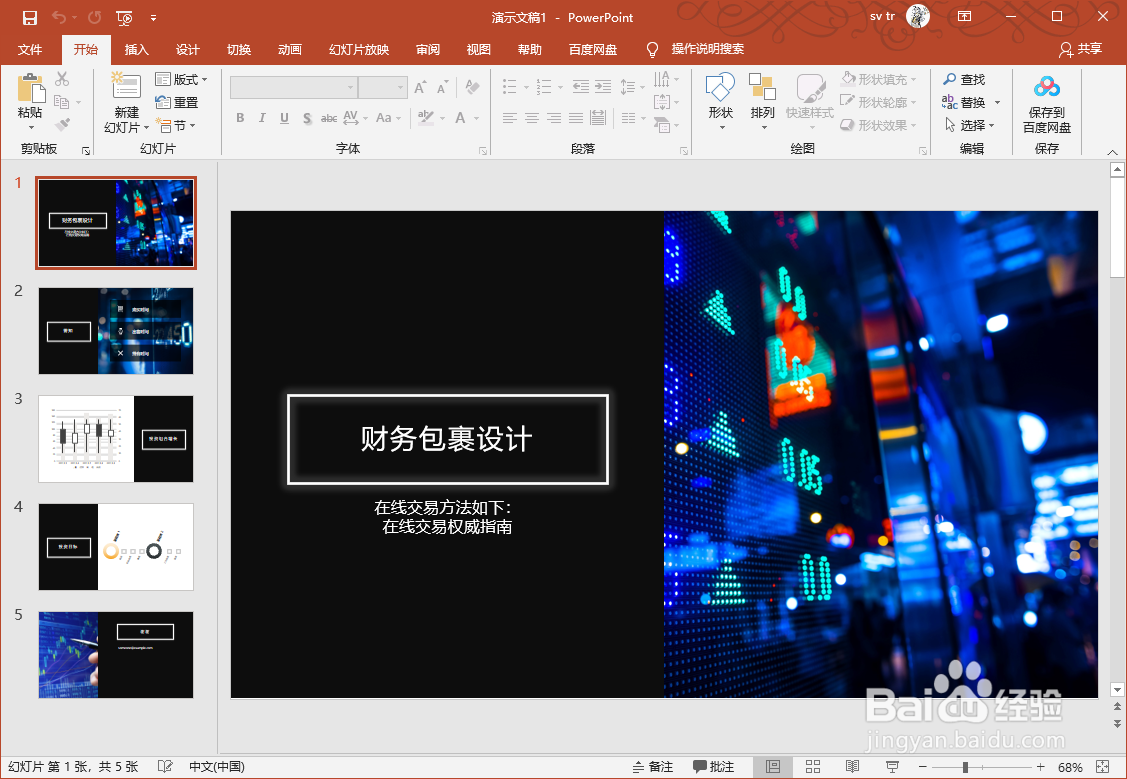Click Decrease List Level icon
Viewport: 1127px width, 779px height.
coord(580,87)
